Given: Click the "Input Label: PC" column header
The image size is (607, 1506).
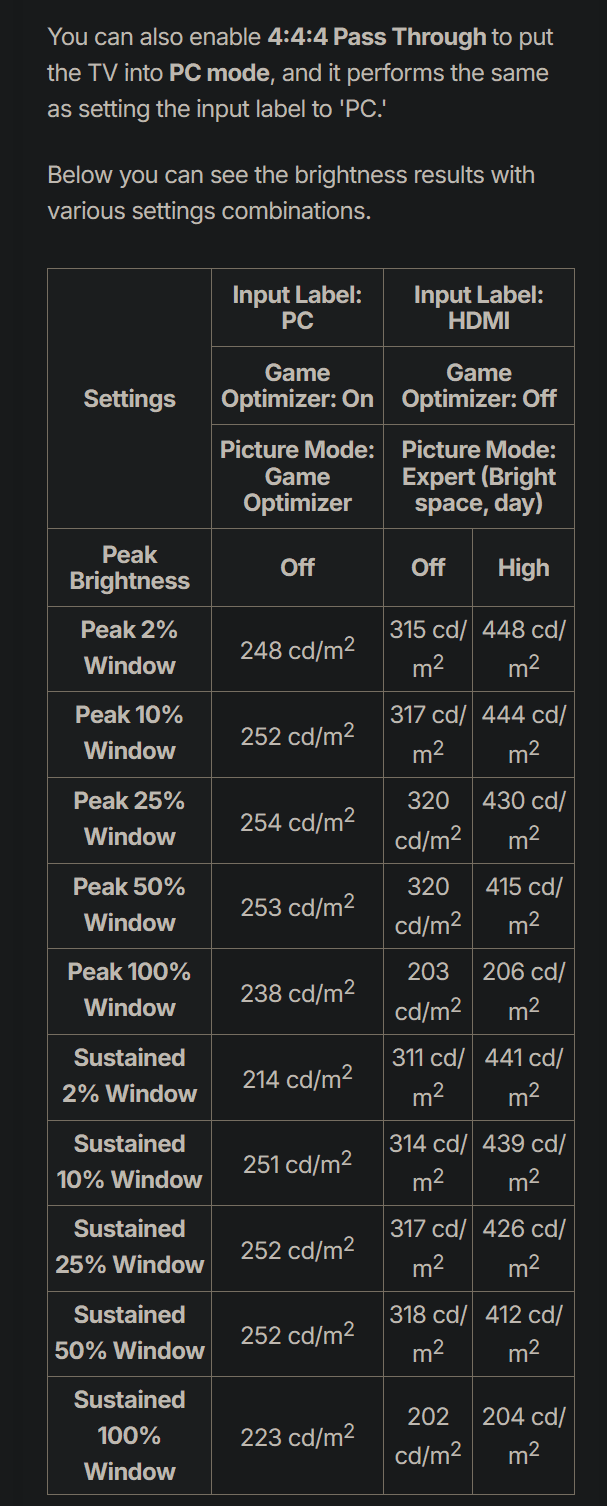Looking at the screenshot, I should coord(297,308).
